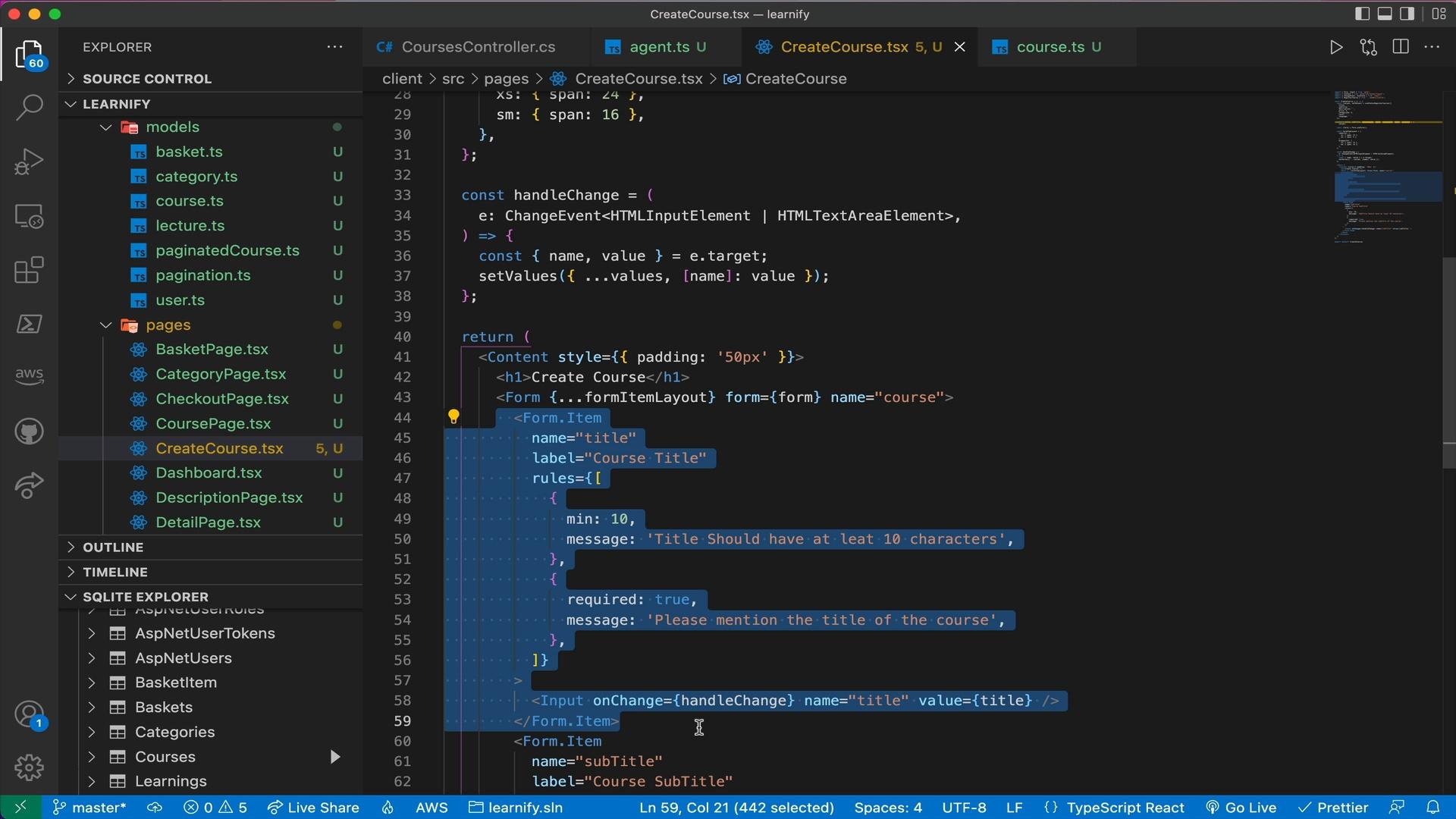Switch to the agent.ts tab
Image resolution: width=1456 pixels, height=819 pixels.
point(658,47)
